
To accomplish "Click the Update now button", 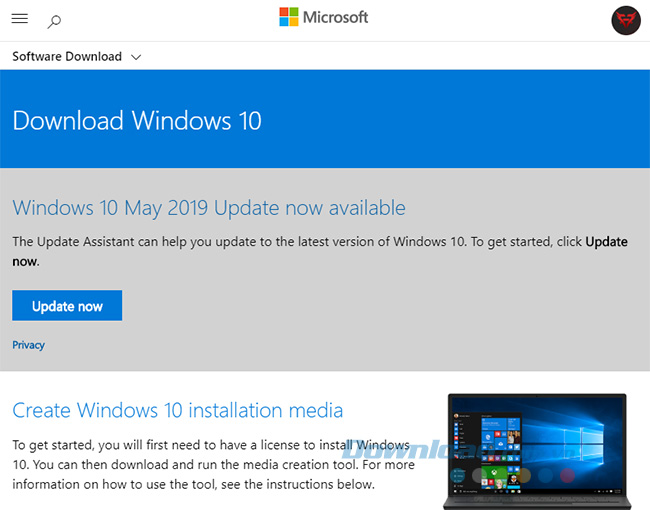I will coord(67,306).
